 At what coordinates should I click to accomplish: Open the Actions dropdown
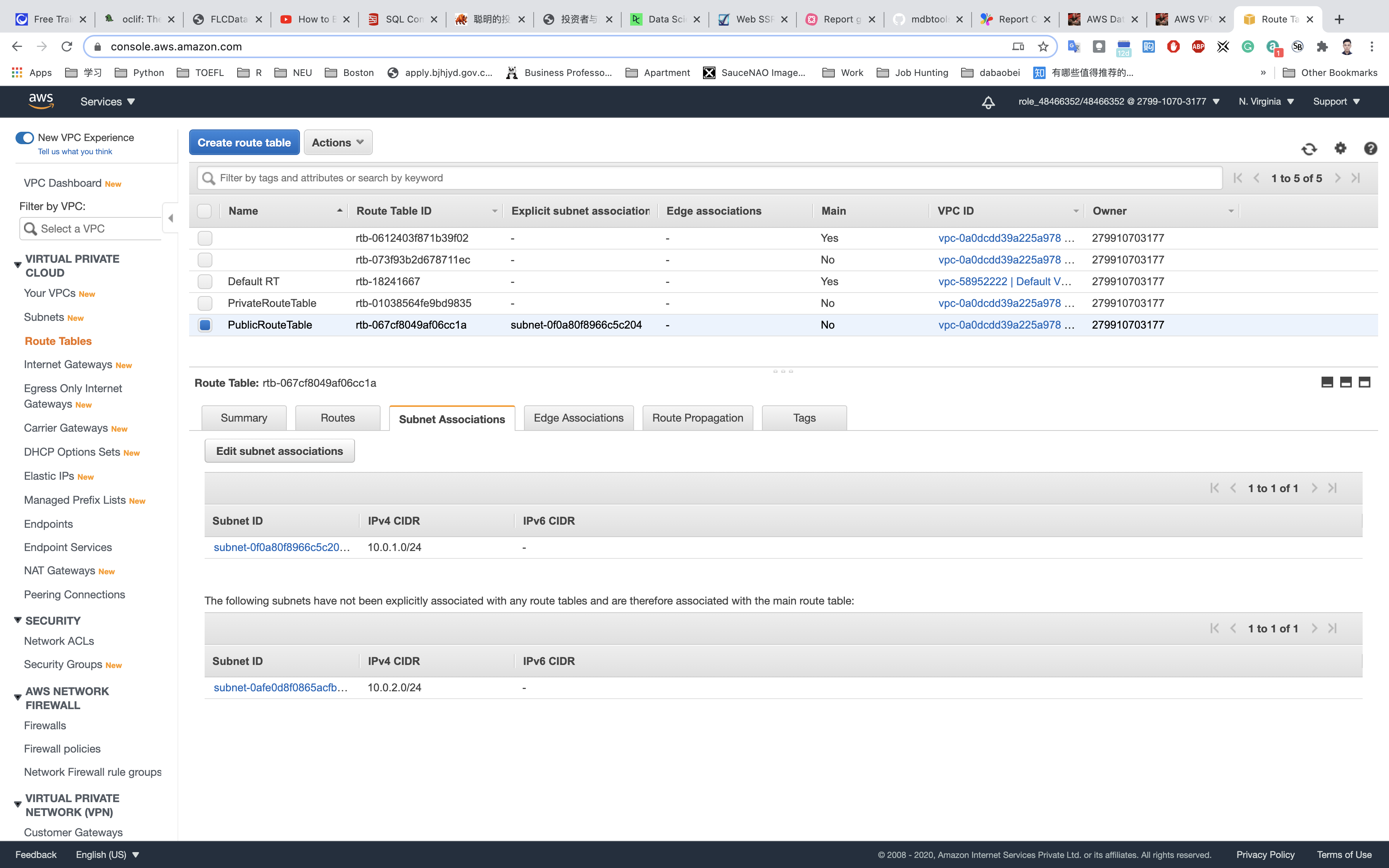(338, 142)
